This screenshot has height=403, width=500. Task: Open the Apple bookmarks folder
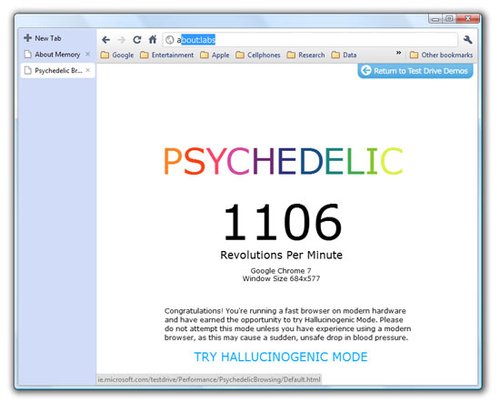[215, 55]
